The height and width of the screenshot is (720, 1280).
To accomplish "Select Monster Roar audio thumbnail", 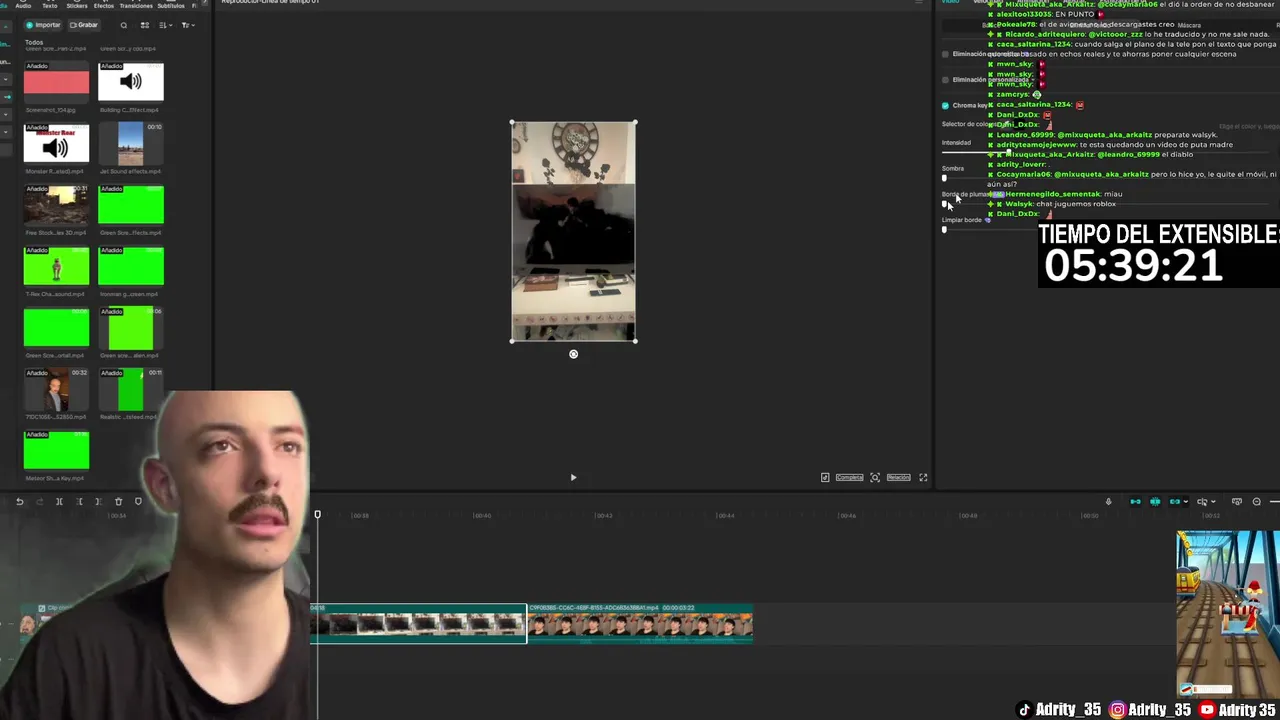I will 56,144.
